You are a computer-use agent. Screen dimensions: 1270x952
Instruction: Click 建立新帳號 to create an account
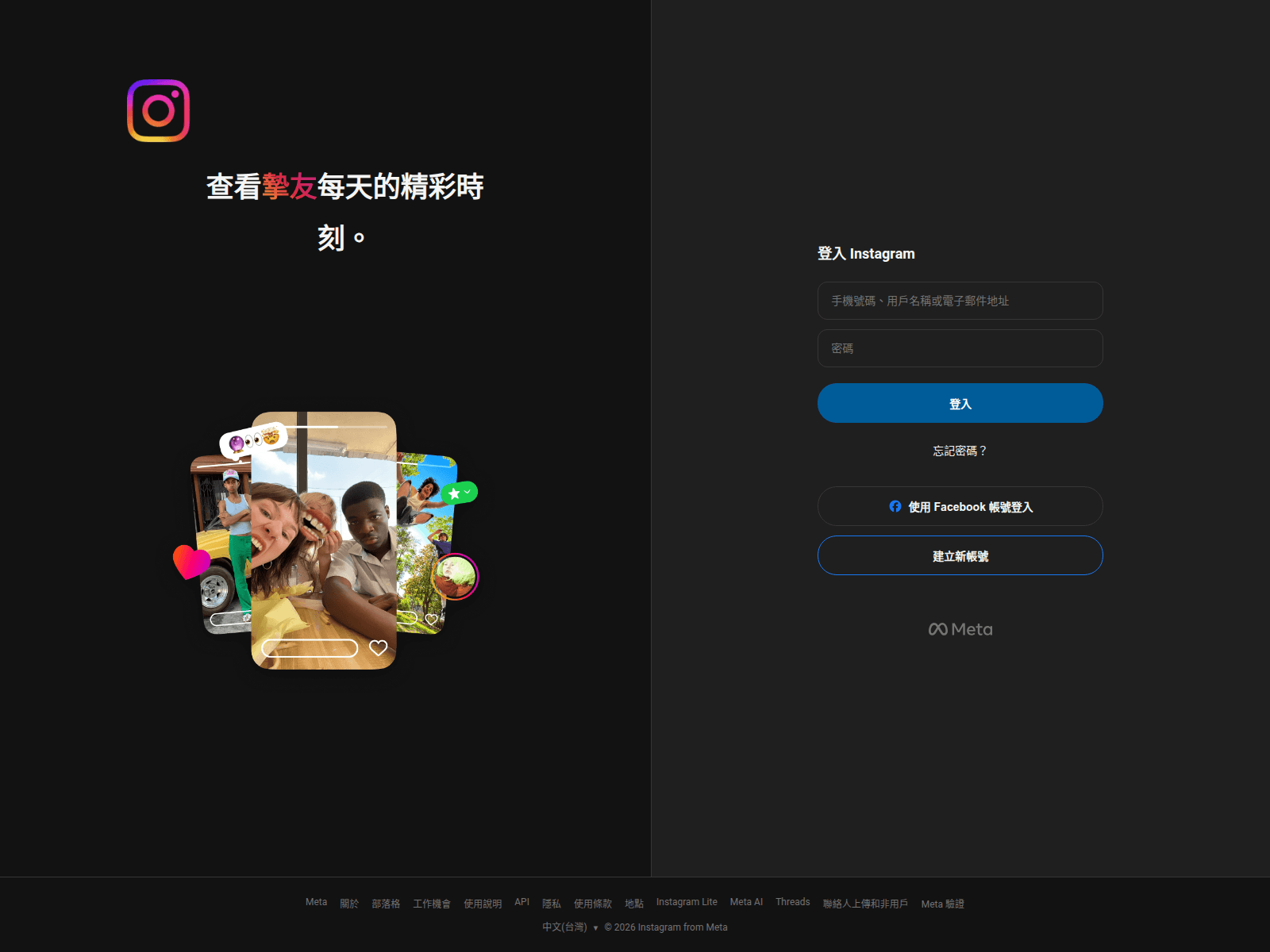[x=960, y=556]
